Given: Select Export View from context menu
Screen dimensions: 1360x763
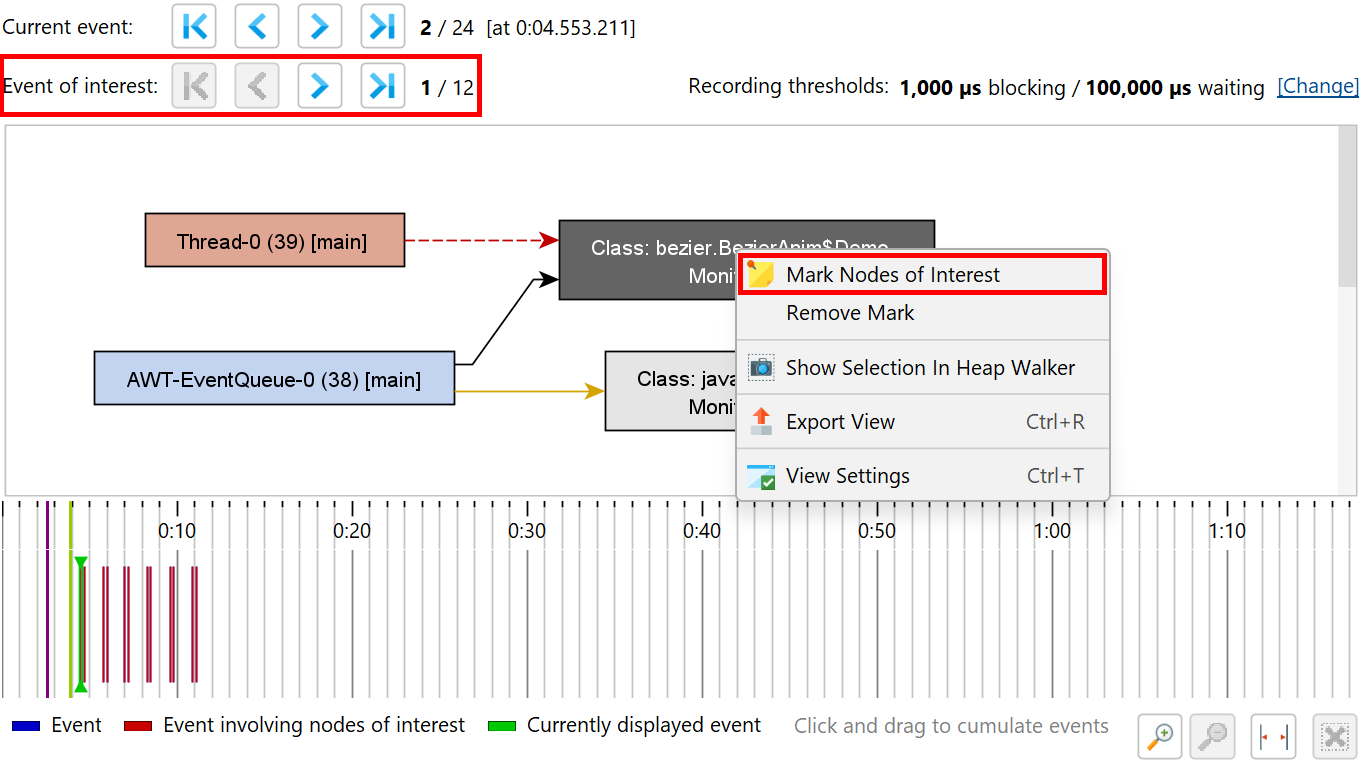Looking at the screenshot, I should [x=922, y=422].
